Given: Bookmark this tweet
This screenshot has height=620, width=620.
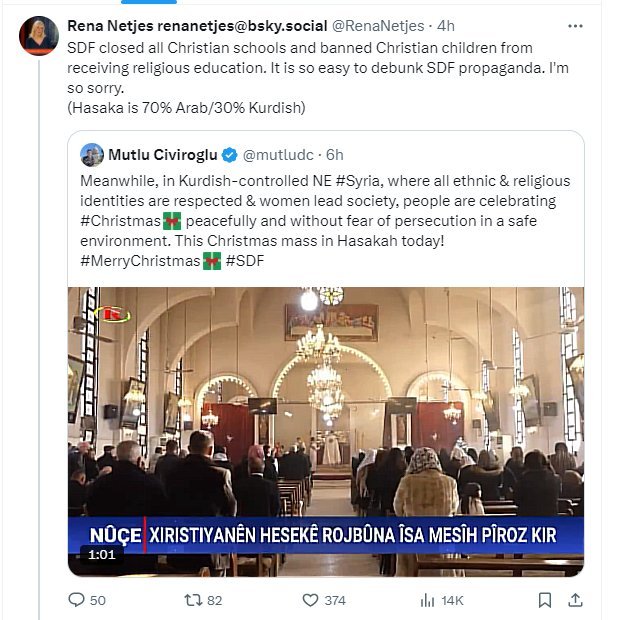Looking at the screenshot, I should (544, 599).
